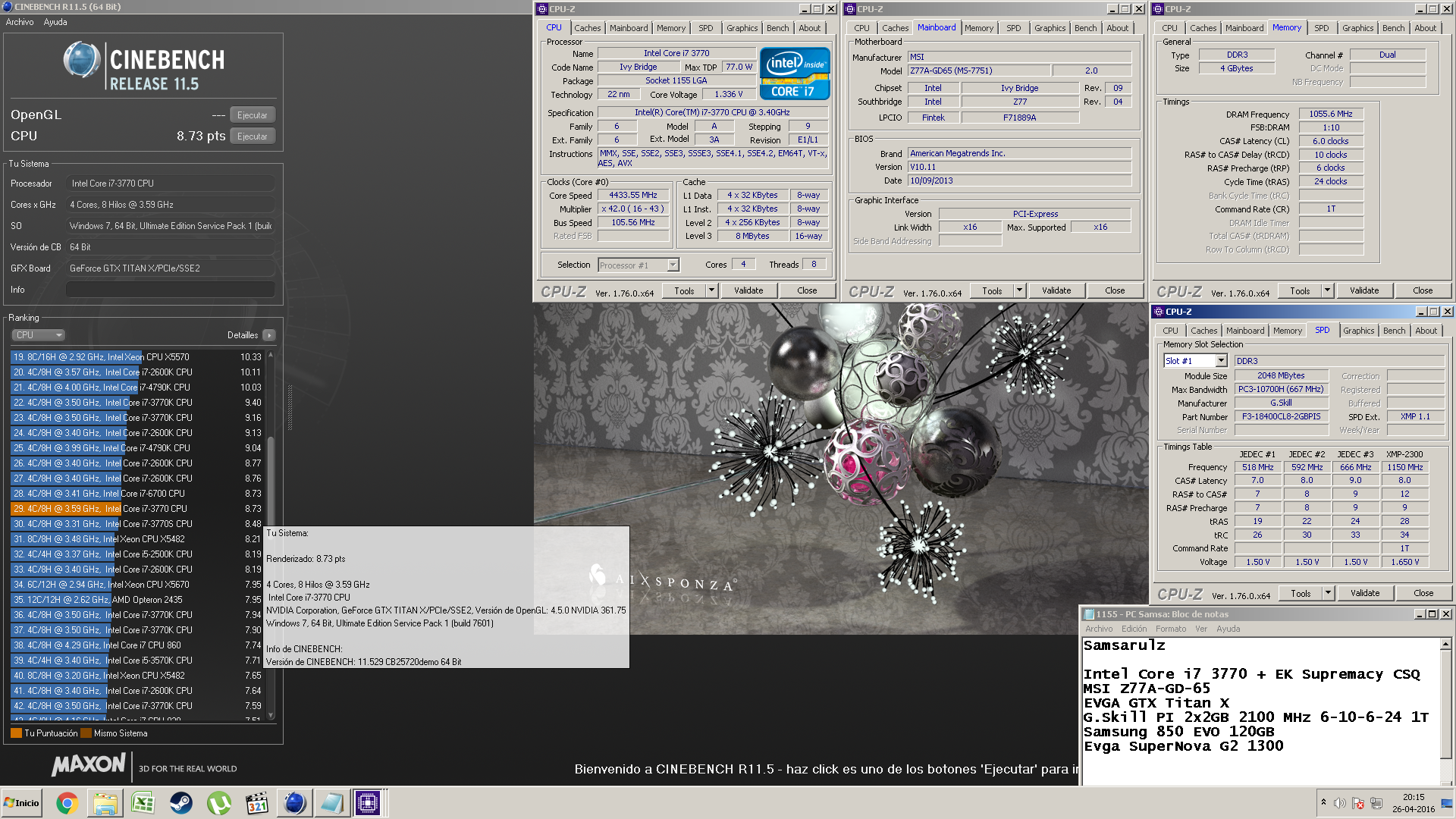Viewport: 1456px width, 819px height.
Task: Click the Intel Core i7 logo in CPU-Z
Action: 795,74
